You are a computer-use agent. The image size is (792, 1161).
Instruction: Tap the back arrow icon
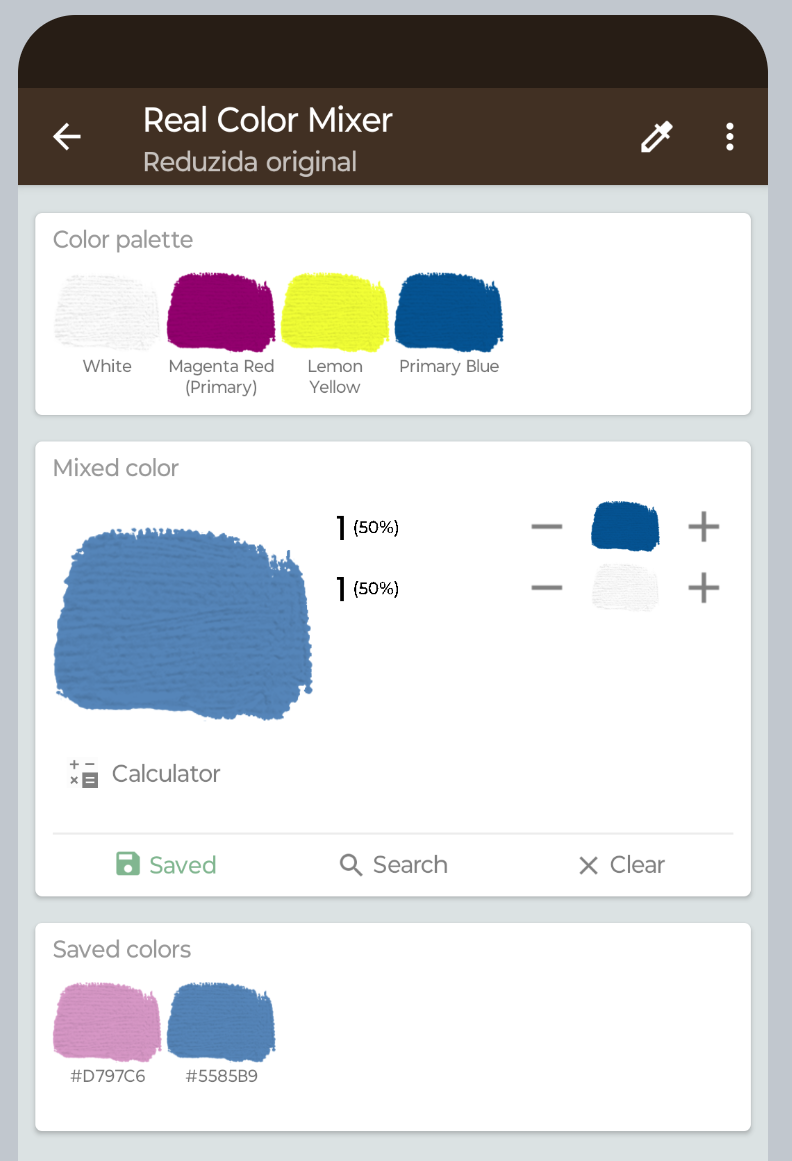[67, 137]
